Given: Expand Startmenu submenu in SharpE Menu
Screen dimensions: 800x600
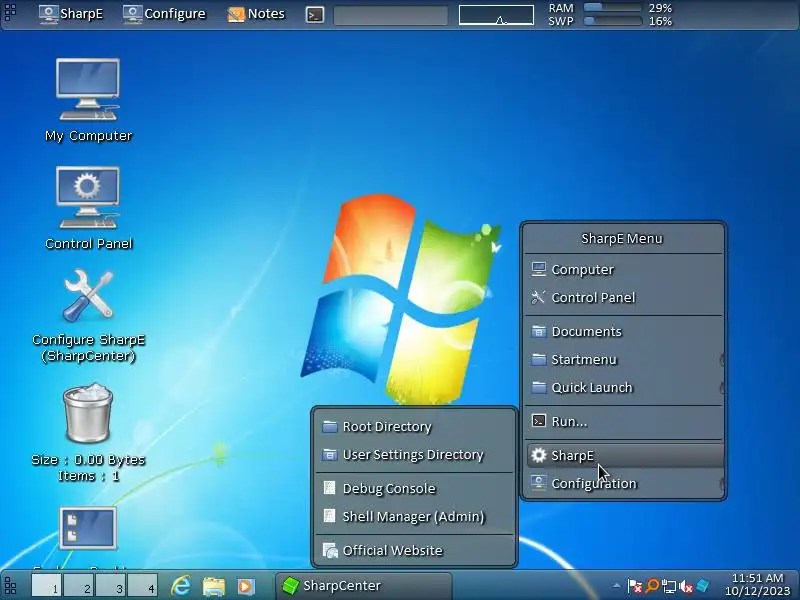Looking at the screenshot, I should pos(623,360).
